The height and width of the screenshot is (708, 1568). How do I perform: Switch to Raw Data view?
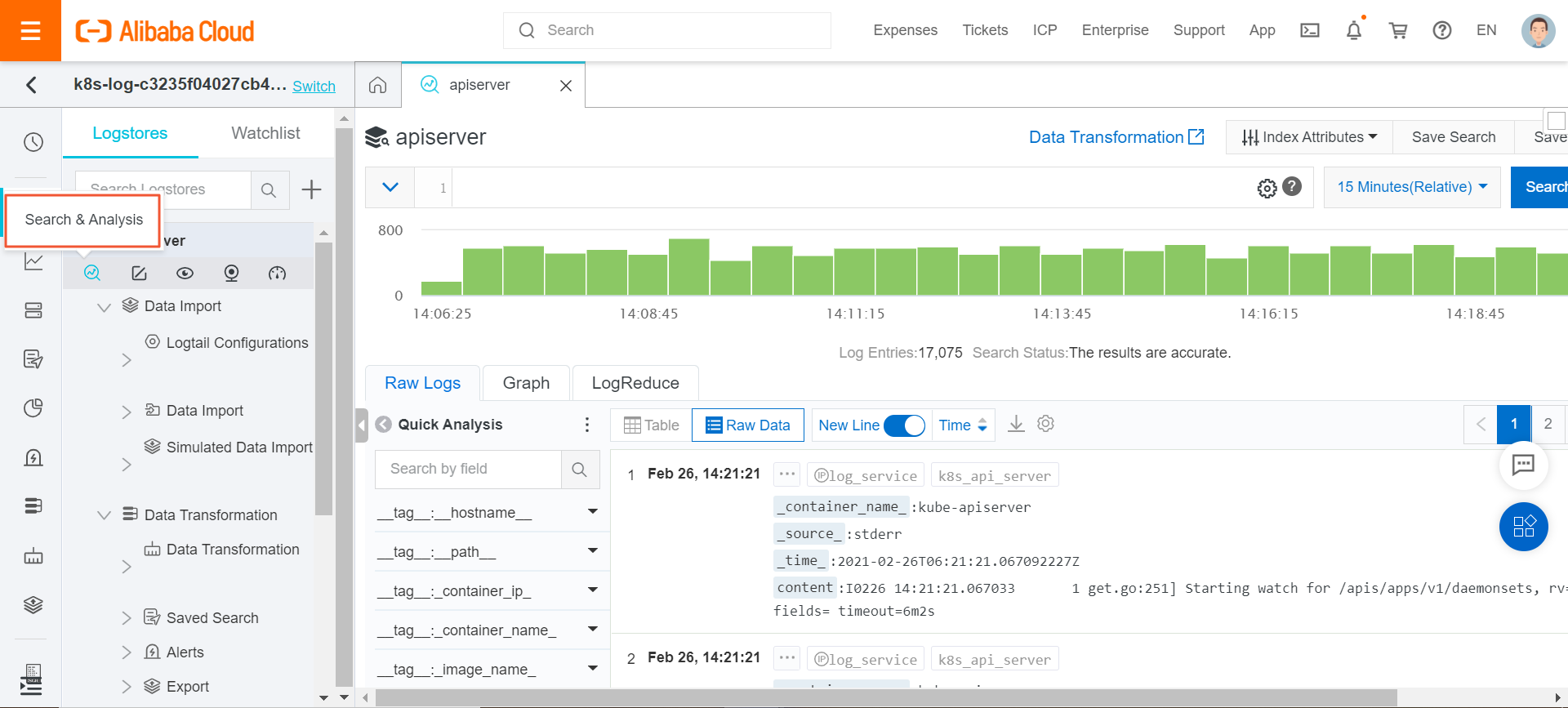pyautogui.click(x=748, y=425)
